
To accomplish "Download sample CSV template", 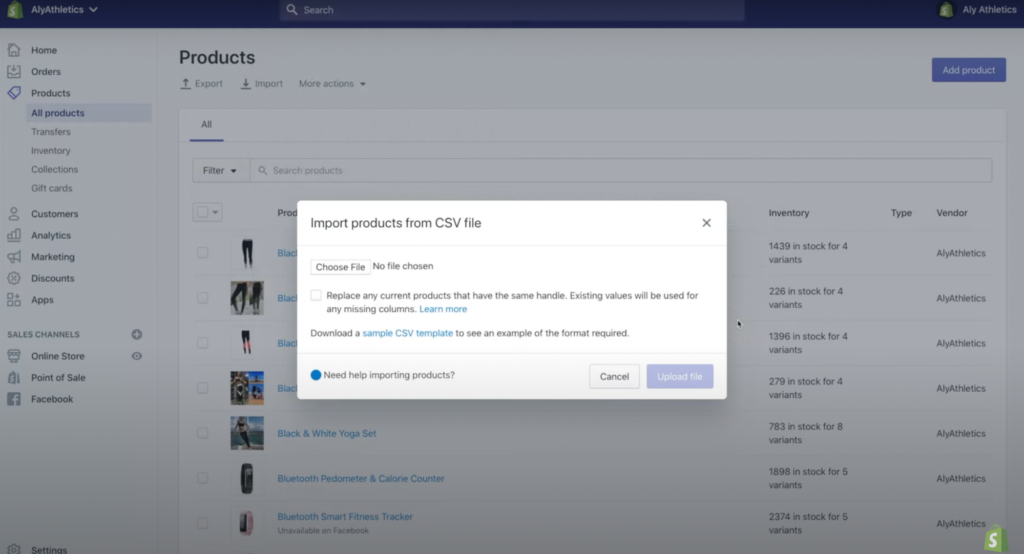I will click(408, 333).
